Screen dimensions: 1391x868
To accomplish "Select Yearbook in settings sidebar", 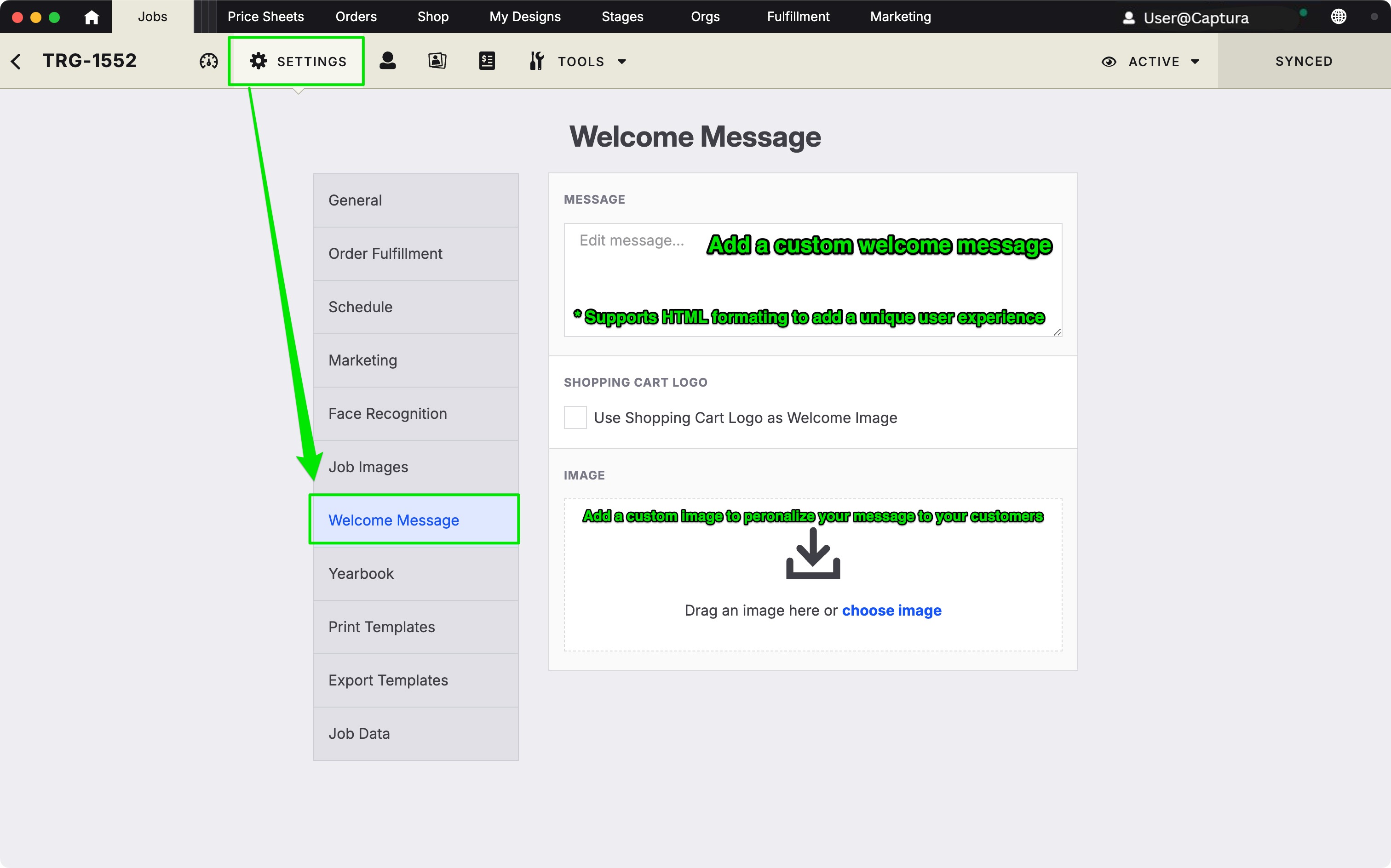I will (x=415, y=573).
